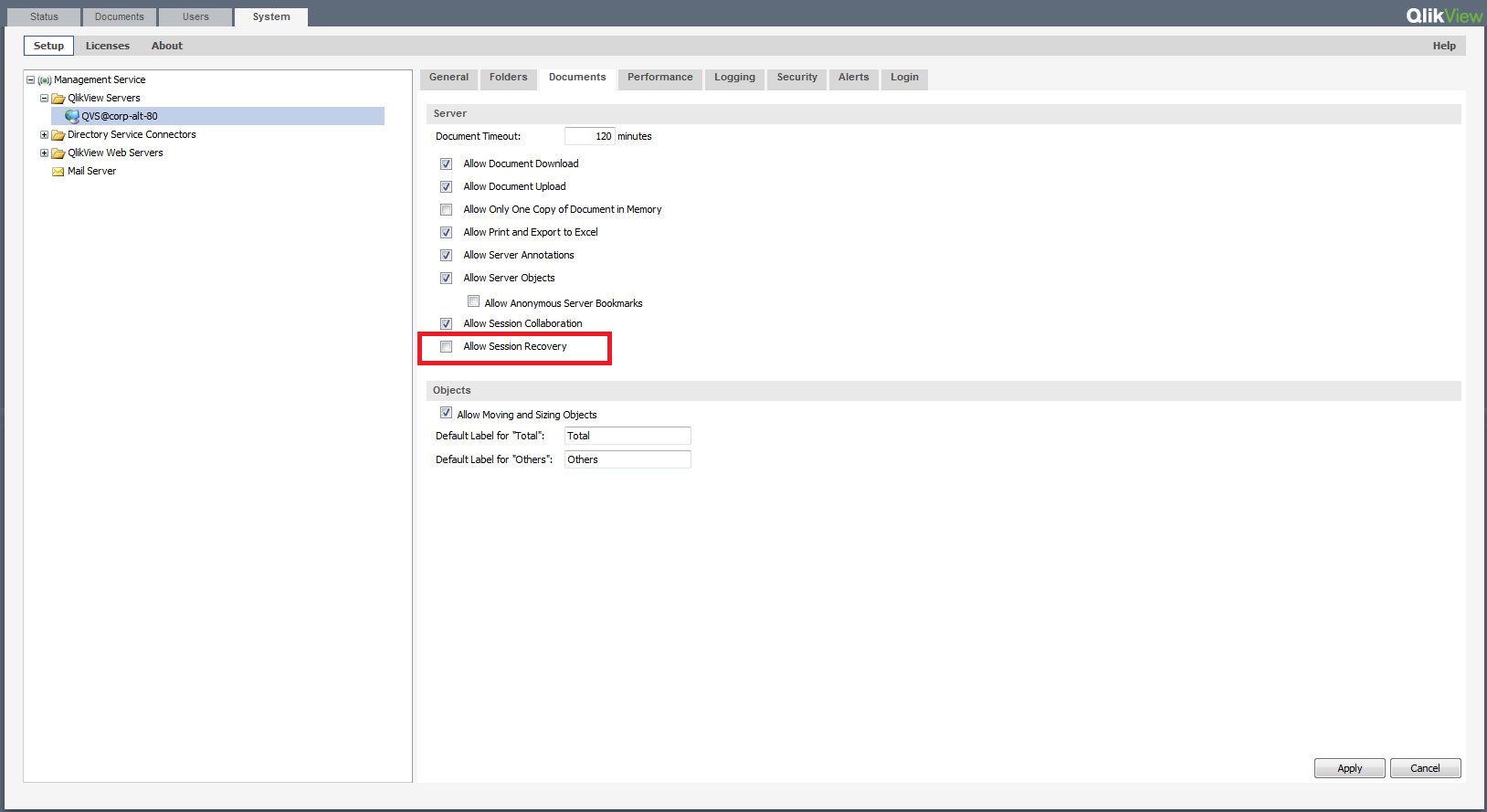The width and height of the screenshot is (1487, 812).
Task: Click the Mail Server envelope icon
Action: point(58,172)
